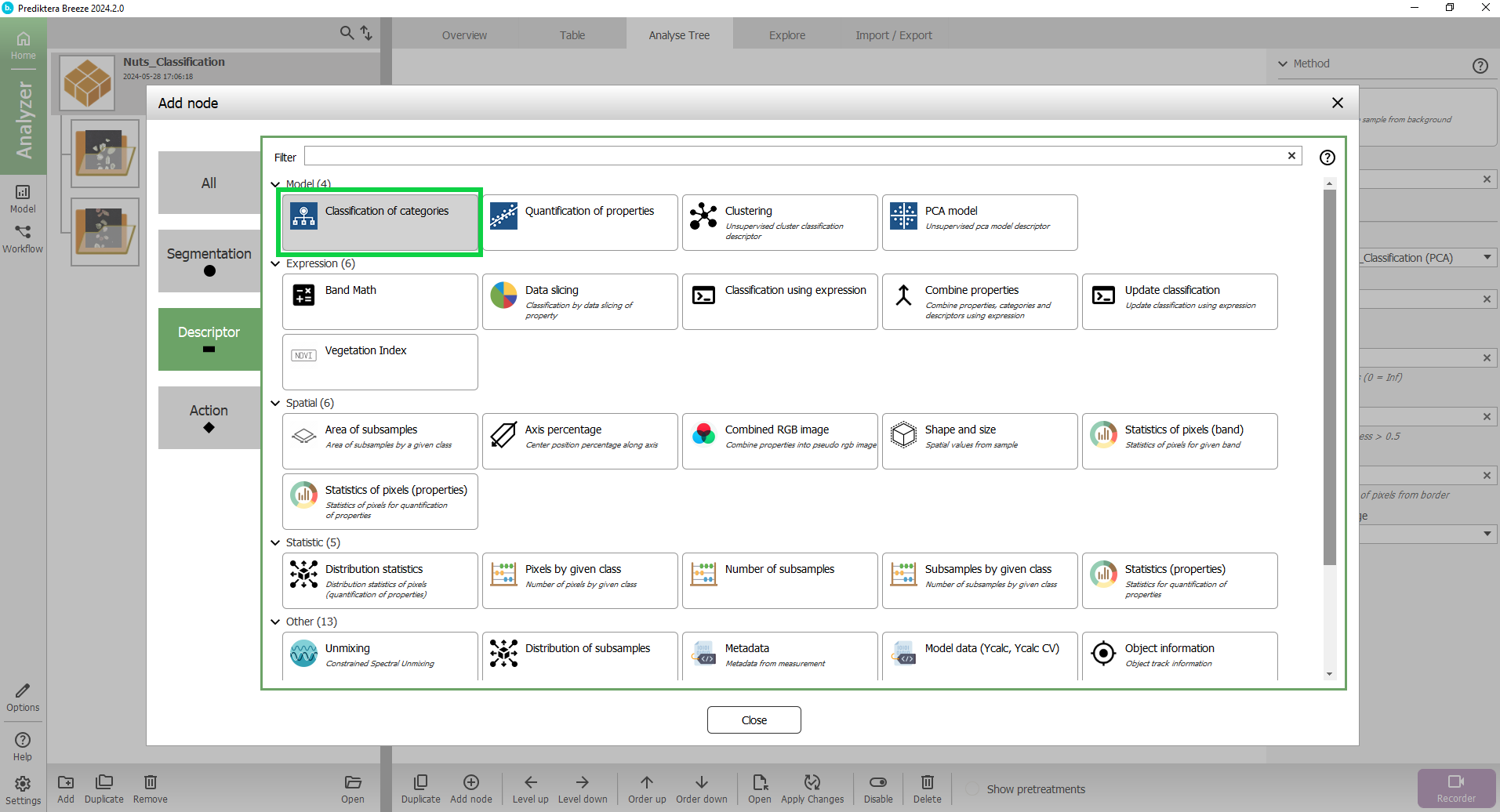Click into the Filter text field
This screenshot has width=1500, height=812.
coord(792,156)
